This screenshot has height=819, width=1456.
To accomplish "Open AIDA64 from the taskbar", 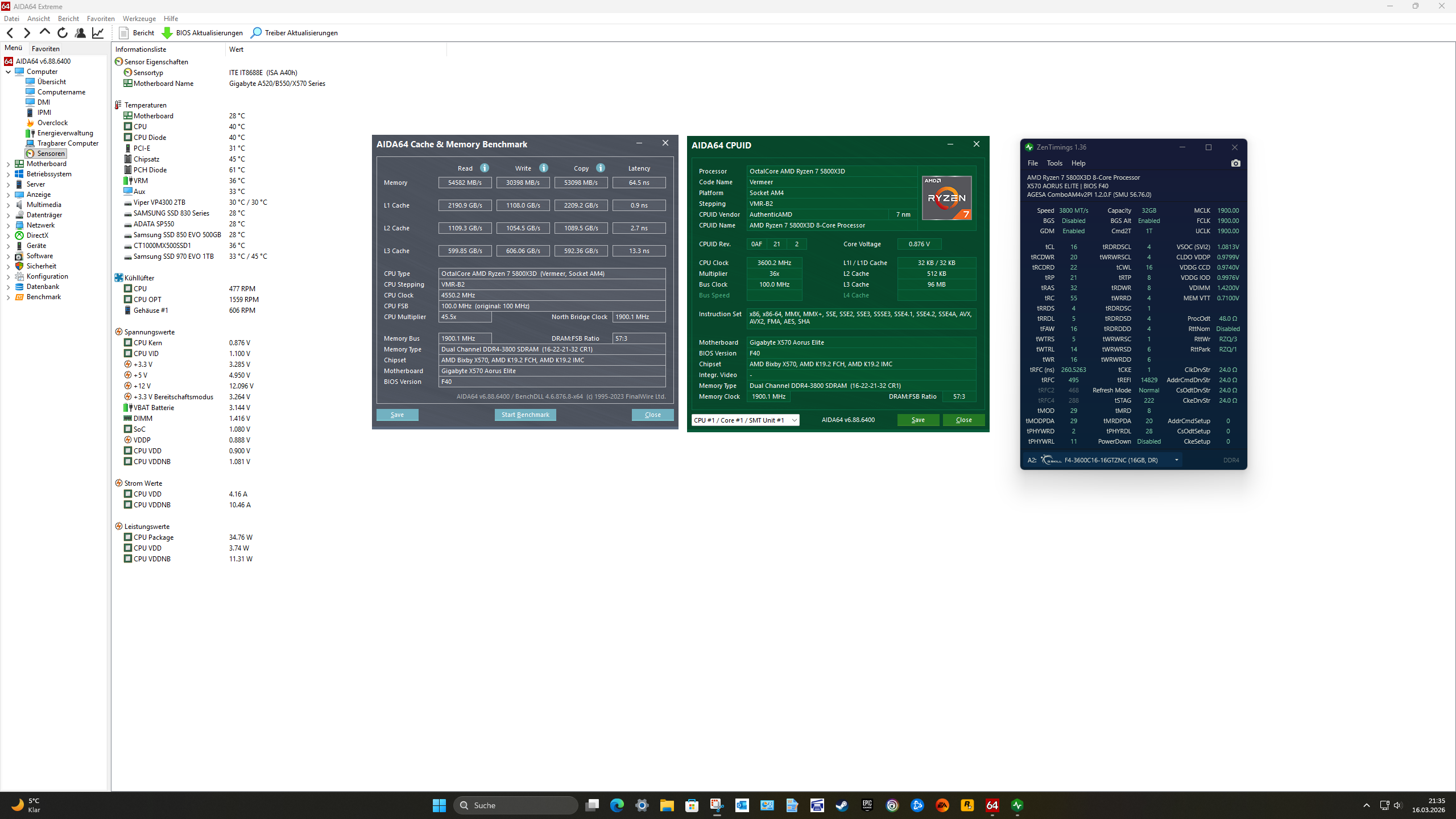I will tap(991, 805).
